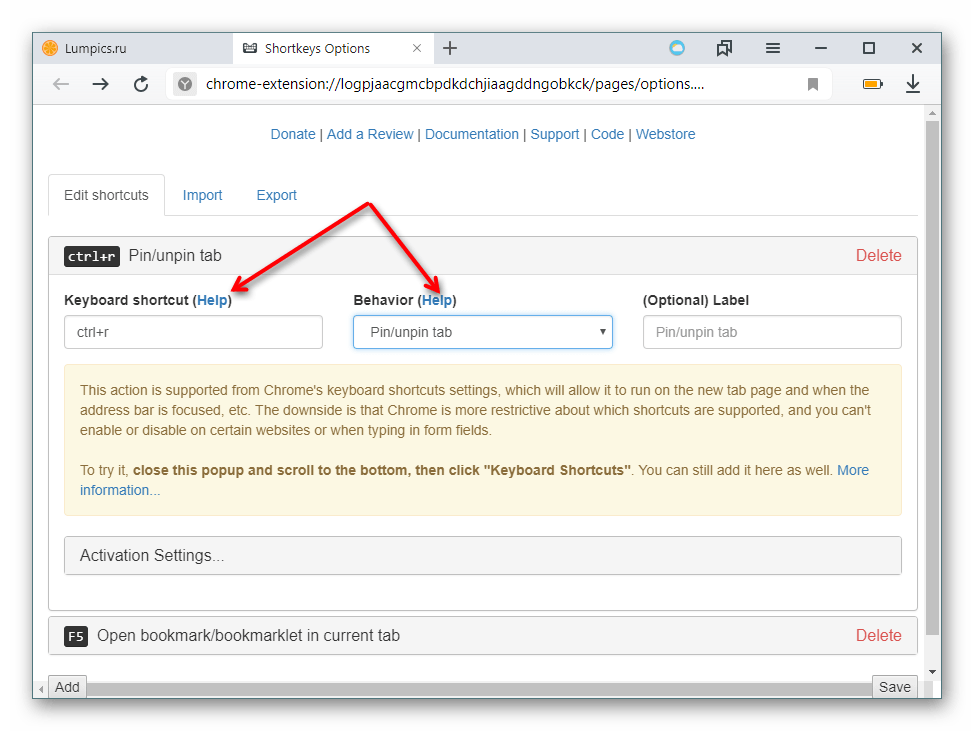
Task: Open Help link next to Keyboard shortcut
Action: pos(212,300)
